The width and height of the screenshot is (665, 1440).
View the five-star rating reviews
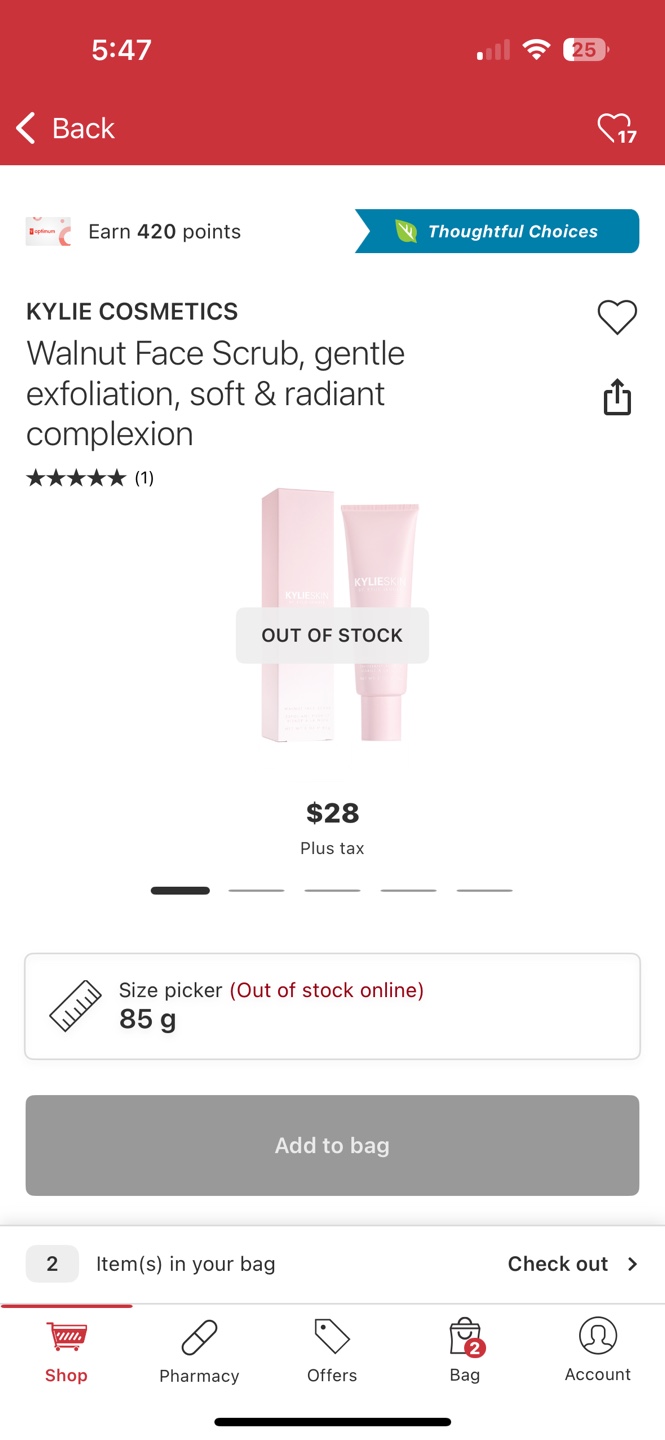[x=90, y=478]
